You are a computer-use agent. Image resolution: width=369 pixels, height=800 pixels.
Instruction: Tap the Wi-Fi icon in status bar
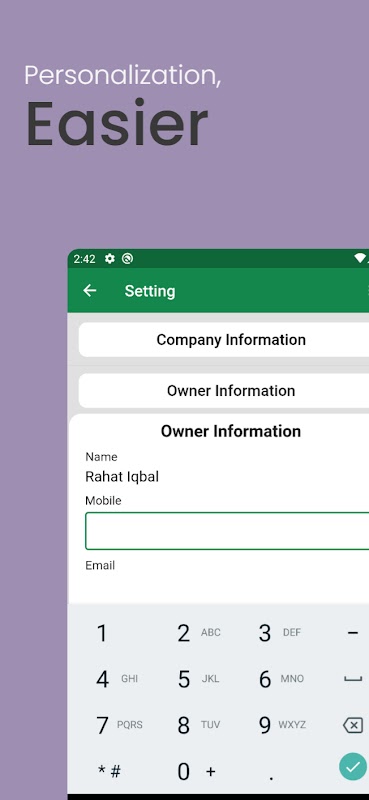tap(361, 259)
